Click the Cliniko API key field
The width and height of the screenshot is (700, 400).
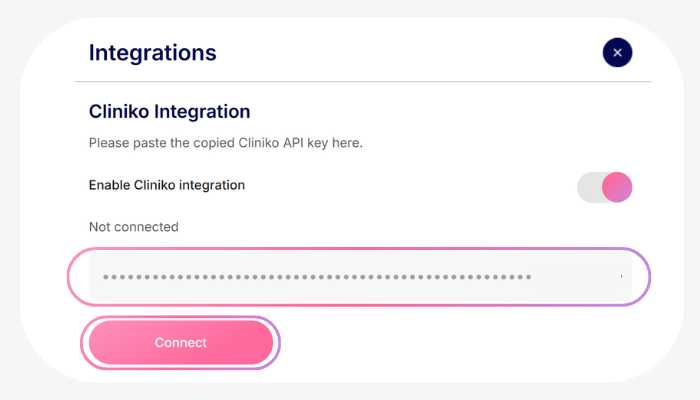[360, 277]
